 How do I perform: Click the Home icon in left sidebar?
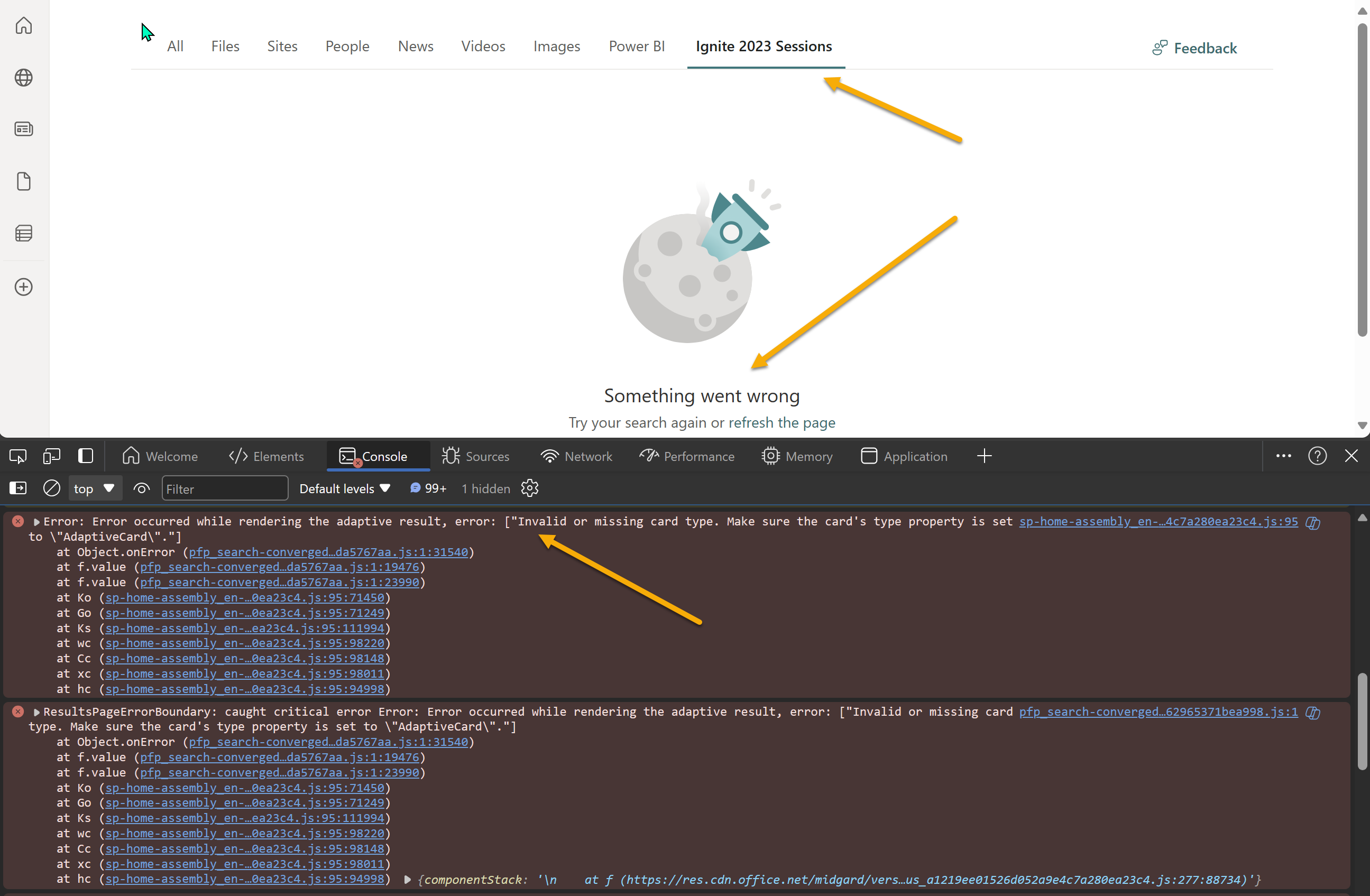tap(24, 26)
